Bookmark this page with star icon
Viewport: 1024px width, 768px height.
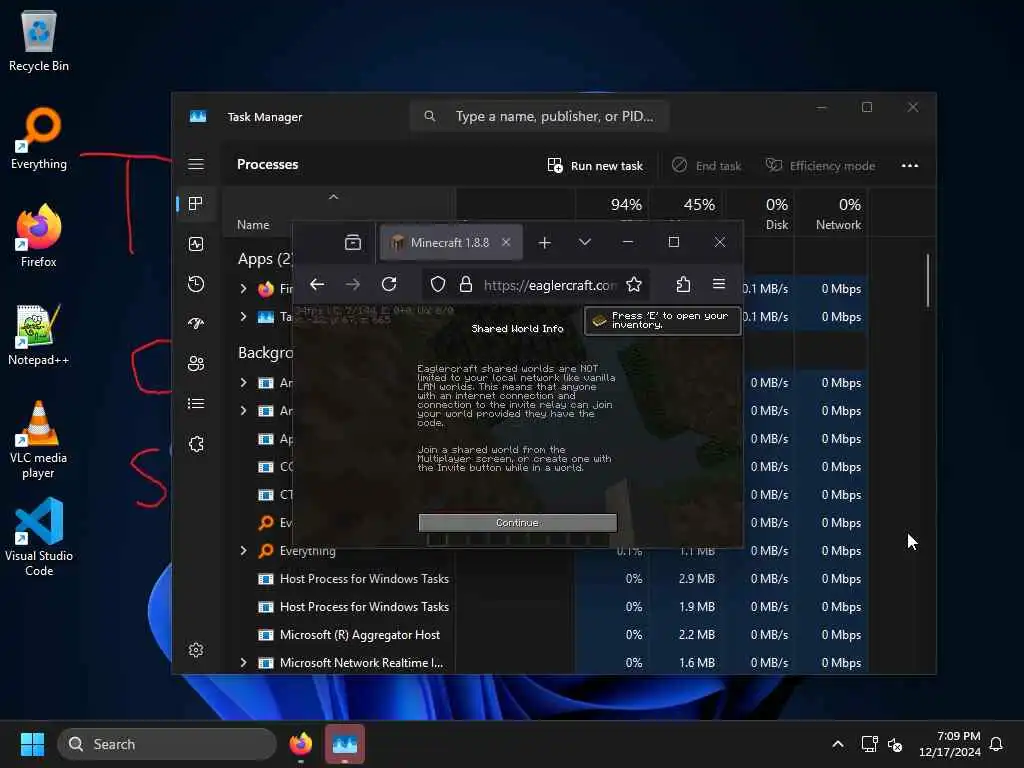point(633,284)
